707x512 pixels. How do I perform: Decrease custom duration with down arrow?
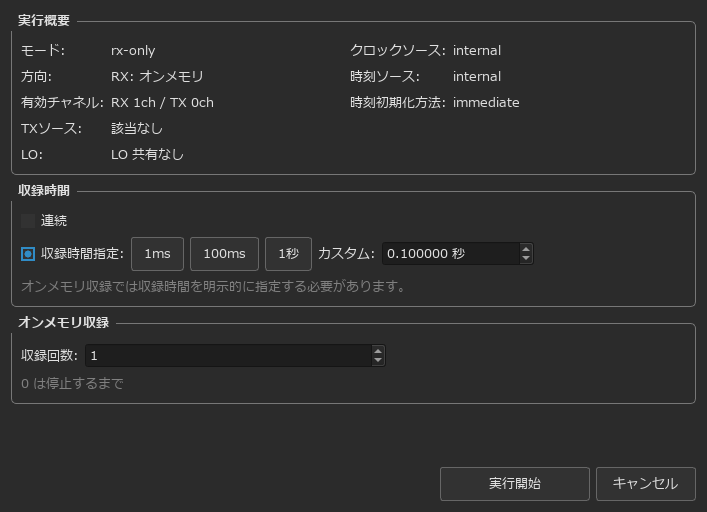pyautogui.click(x=526, y=259)
